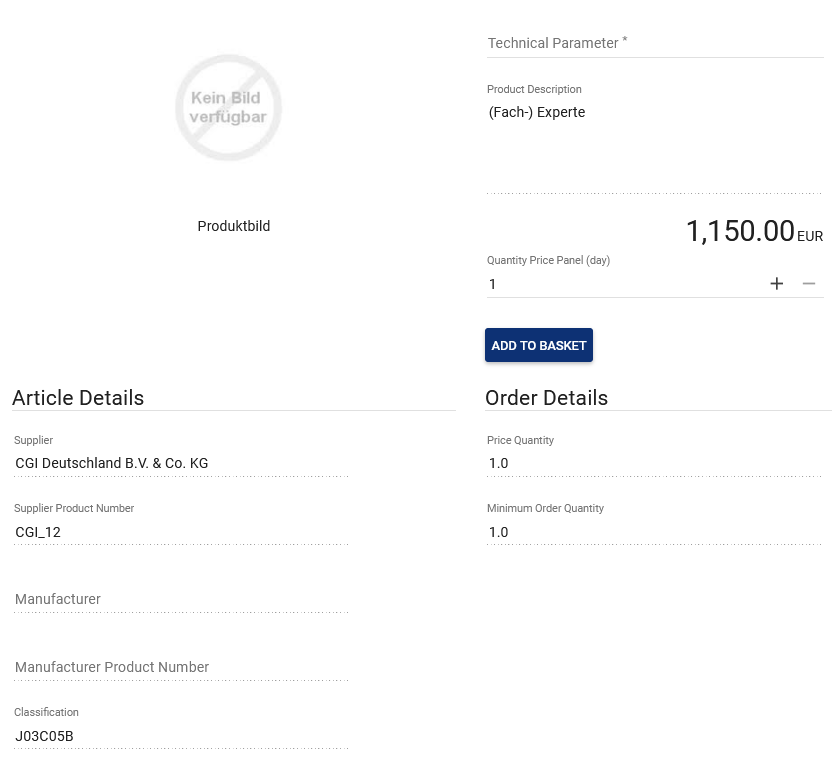Click the Minimum Order Quantity value field
The image size is (832, 757).
coord(499,532)
